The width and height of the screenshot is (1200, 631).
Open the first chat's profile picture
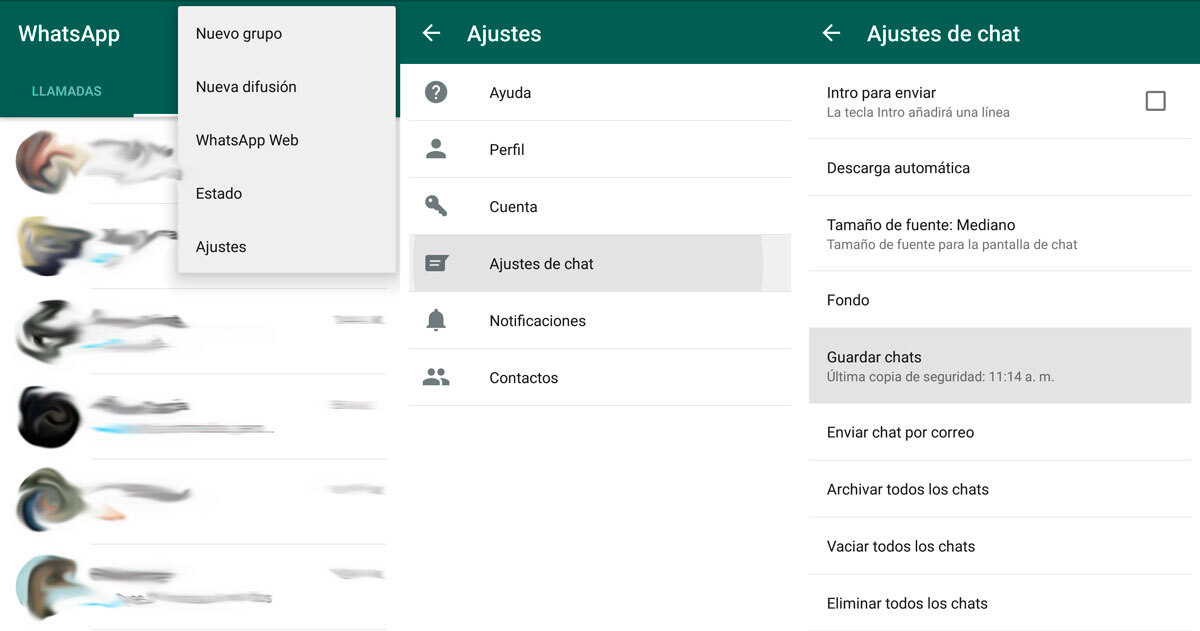(x=46, y=161)
